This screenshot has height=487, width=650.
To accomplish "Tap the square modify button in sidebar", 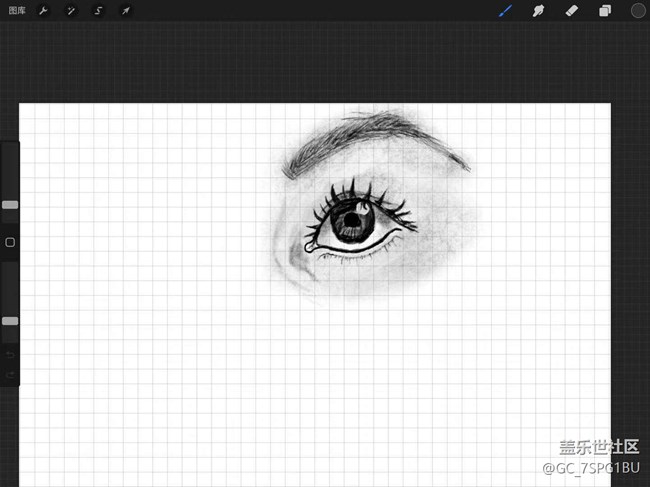I will click(10, 242).
